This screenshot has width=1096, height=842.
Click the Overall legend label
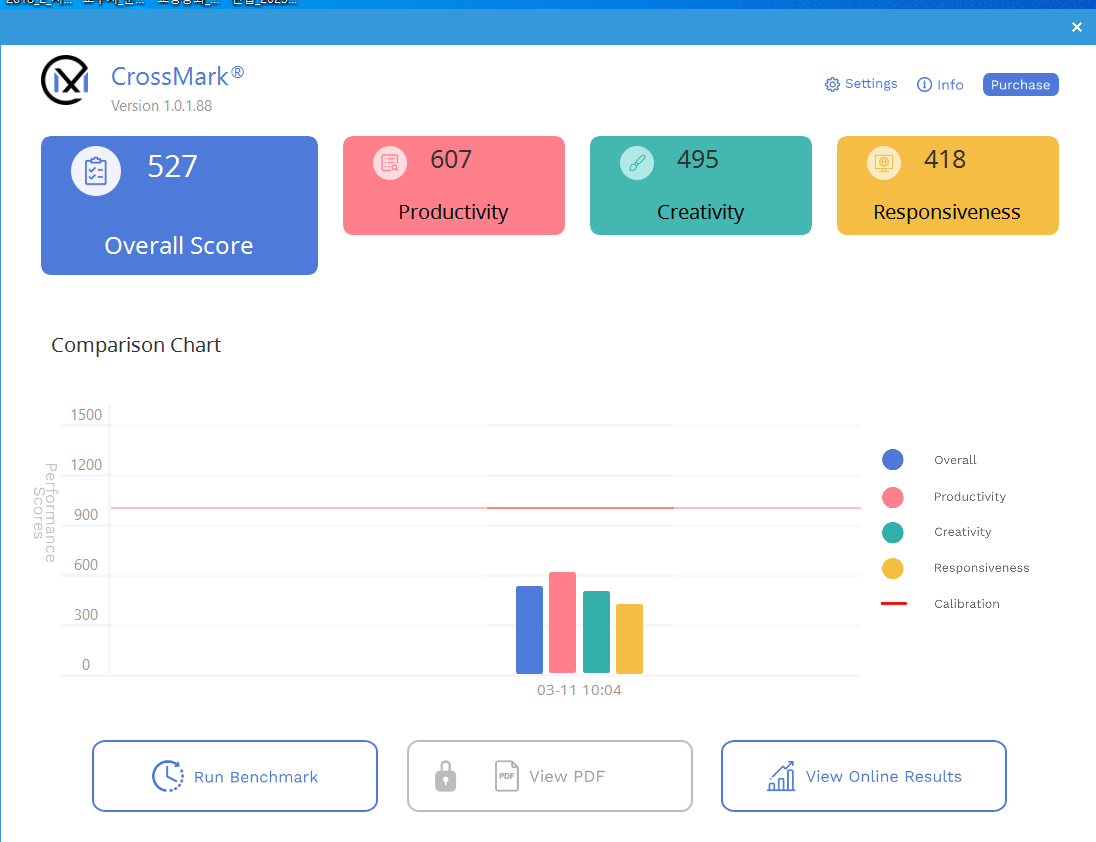coord(955,460)
